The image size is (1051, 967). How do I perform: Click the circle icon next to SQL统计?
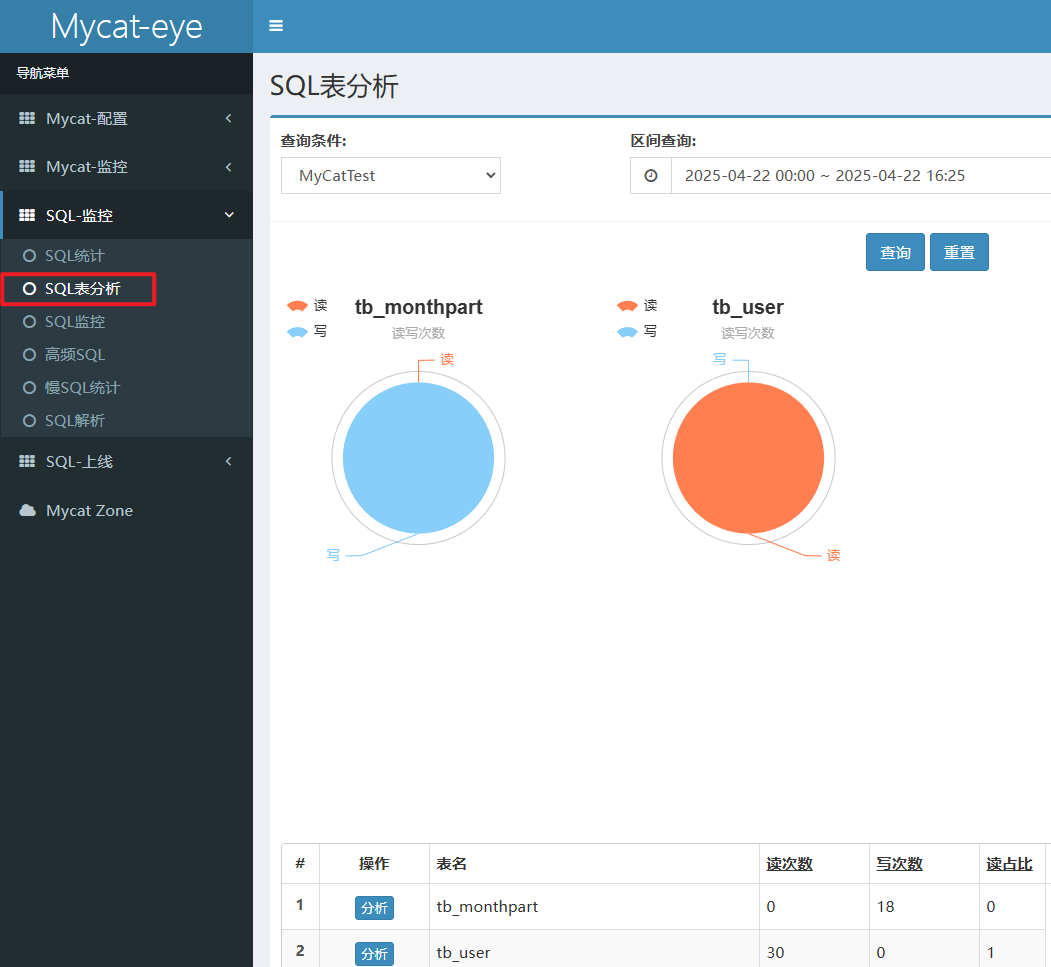tap(29, 257)
